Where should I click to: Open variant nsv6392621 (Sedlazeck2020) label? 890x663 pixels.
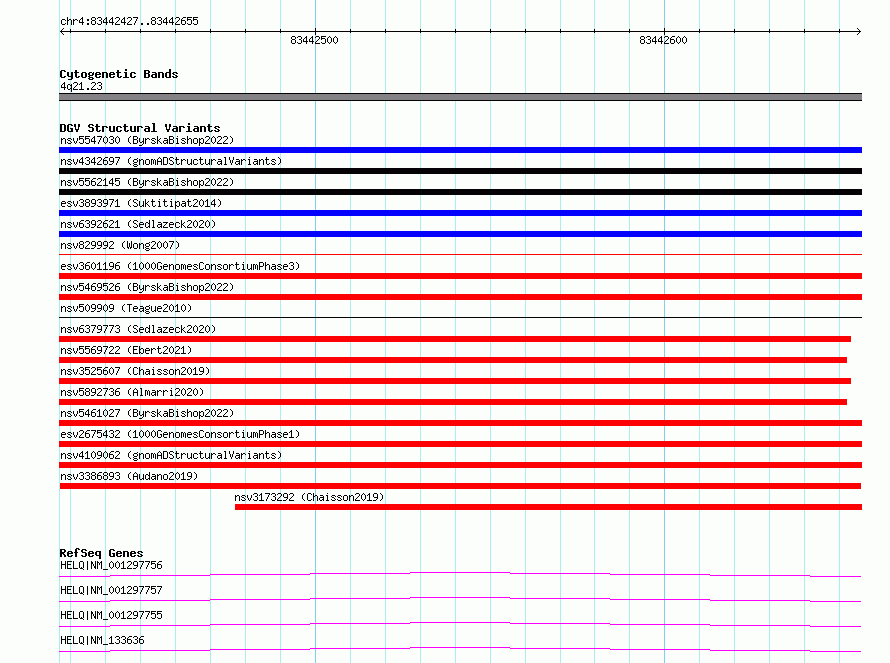[138, 224]
